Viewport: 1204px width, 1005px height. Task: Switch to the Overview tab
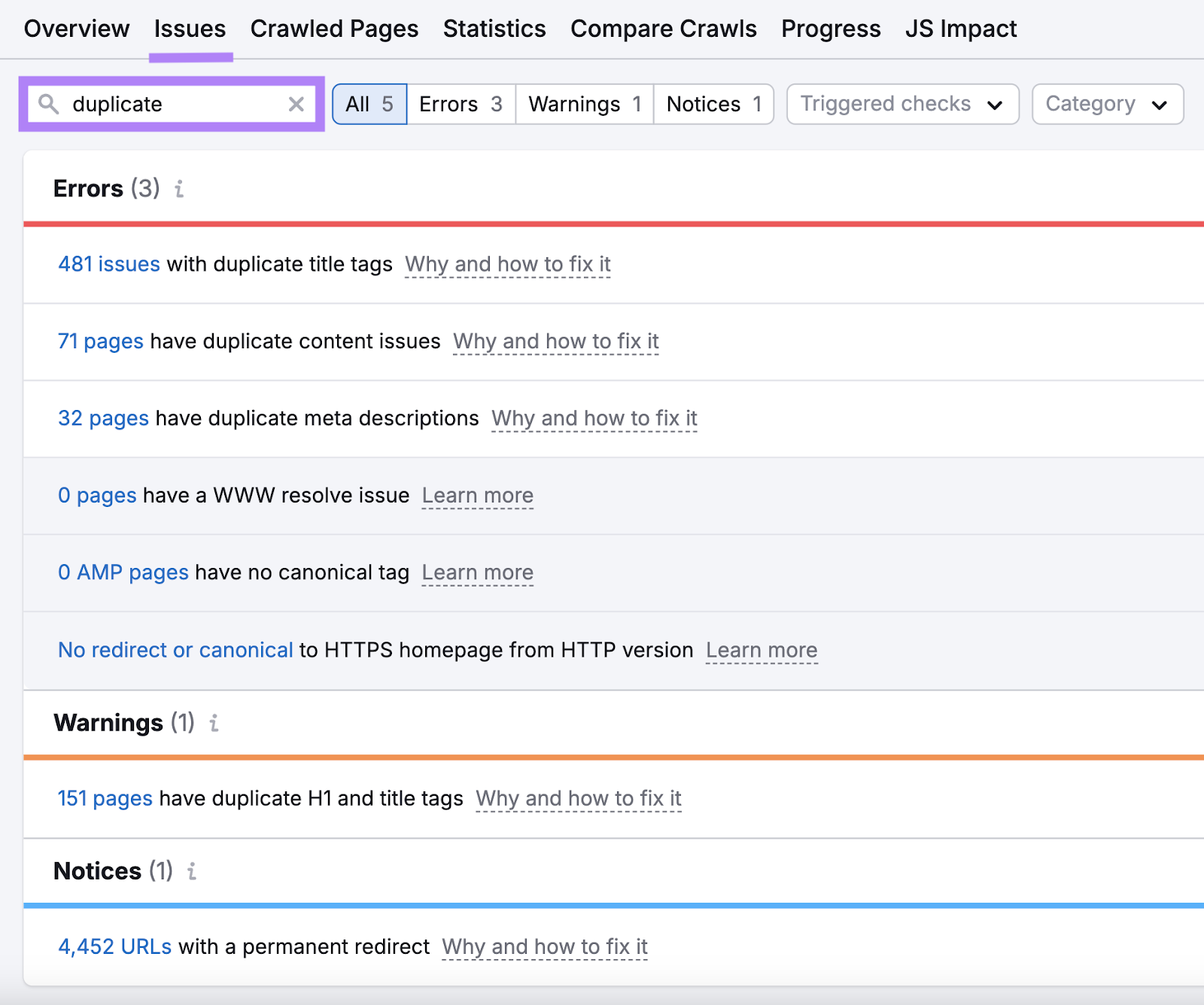[76, 29]
